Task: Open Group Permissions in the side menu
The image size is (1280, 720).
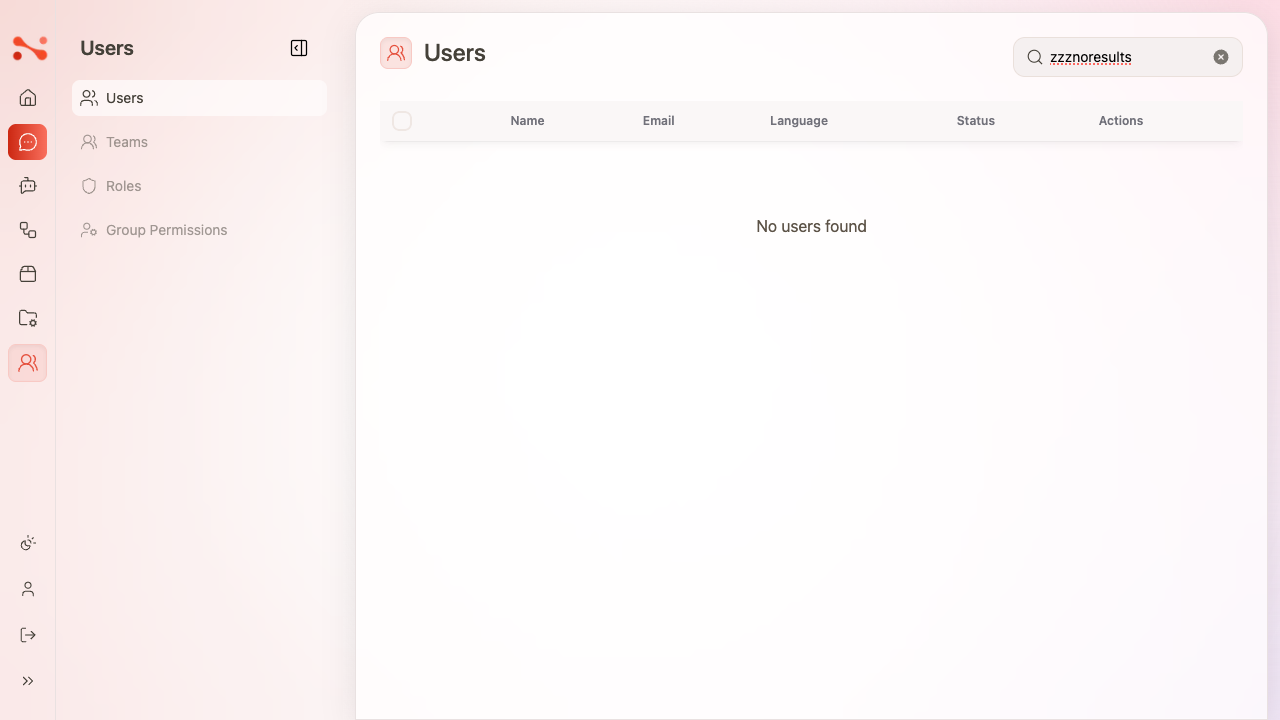Action: pyautogui.click(x=199, y=230)
